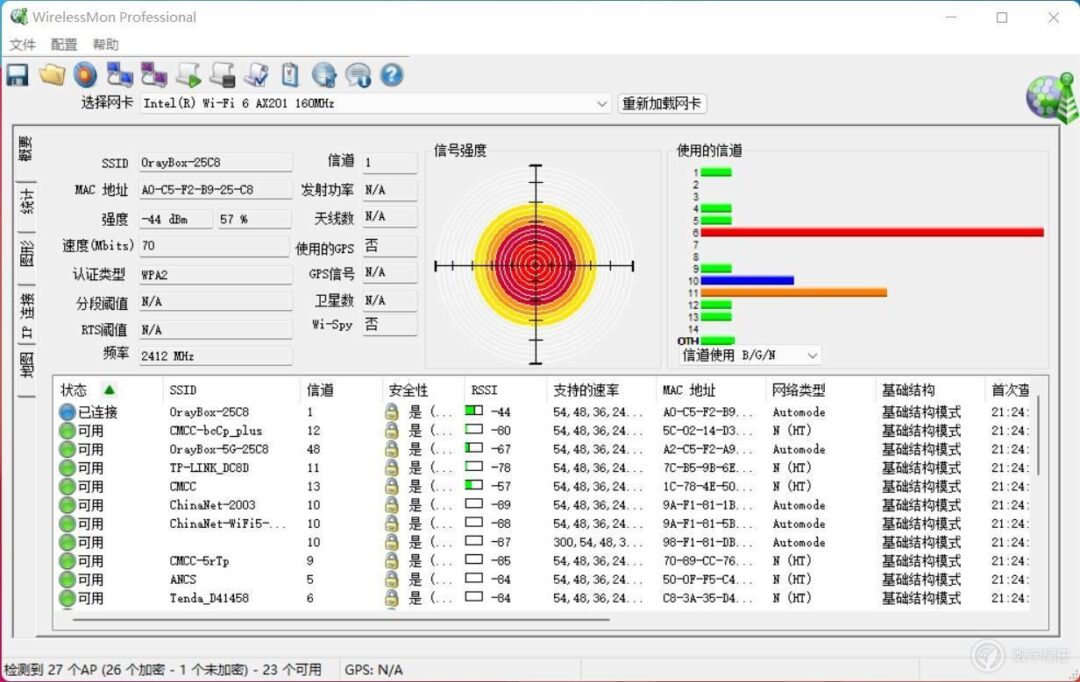This screenshot has height=682, width=1080.
Task: Sort by the 安全性 column header
Action: [x=423, y=390]
